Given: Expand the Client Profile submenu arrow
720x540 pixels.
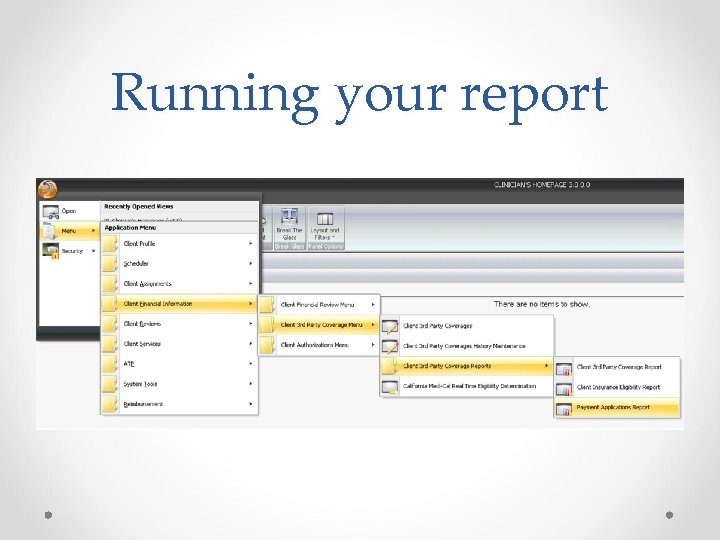Looking at the screenshot, I should point(251,243).
